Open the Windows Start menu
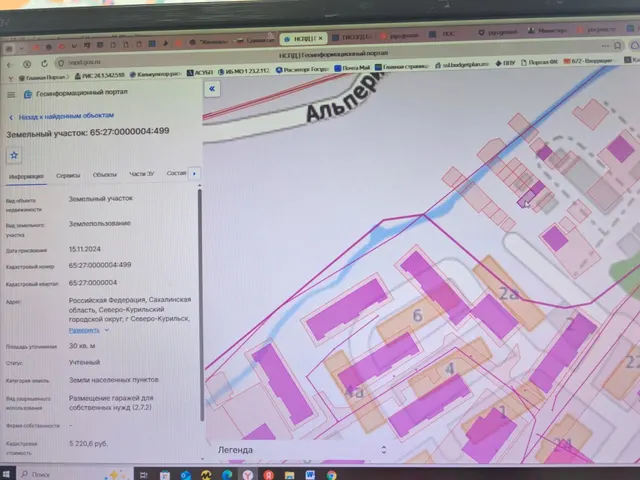This screenshot has height=480, width=640. point(7,474)
